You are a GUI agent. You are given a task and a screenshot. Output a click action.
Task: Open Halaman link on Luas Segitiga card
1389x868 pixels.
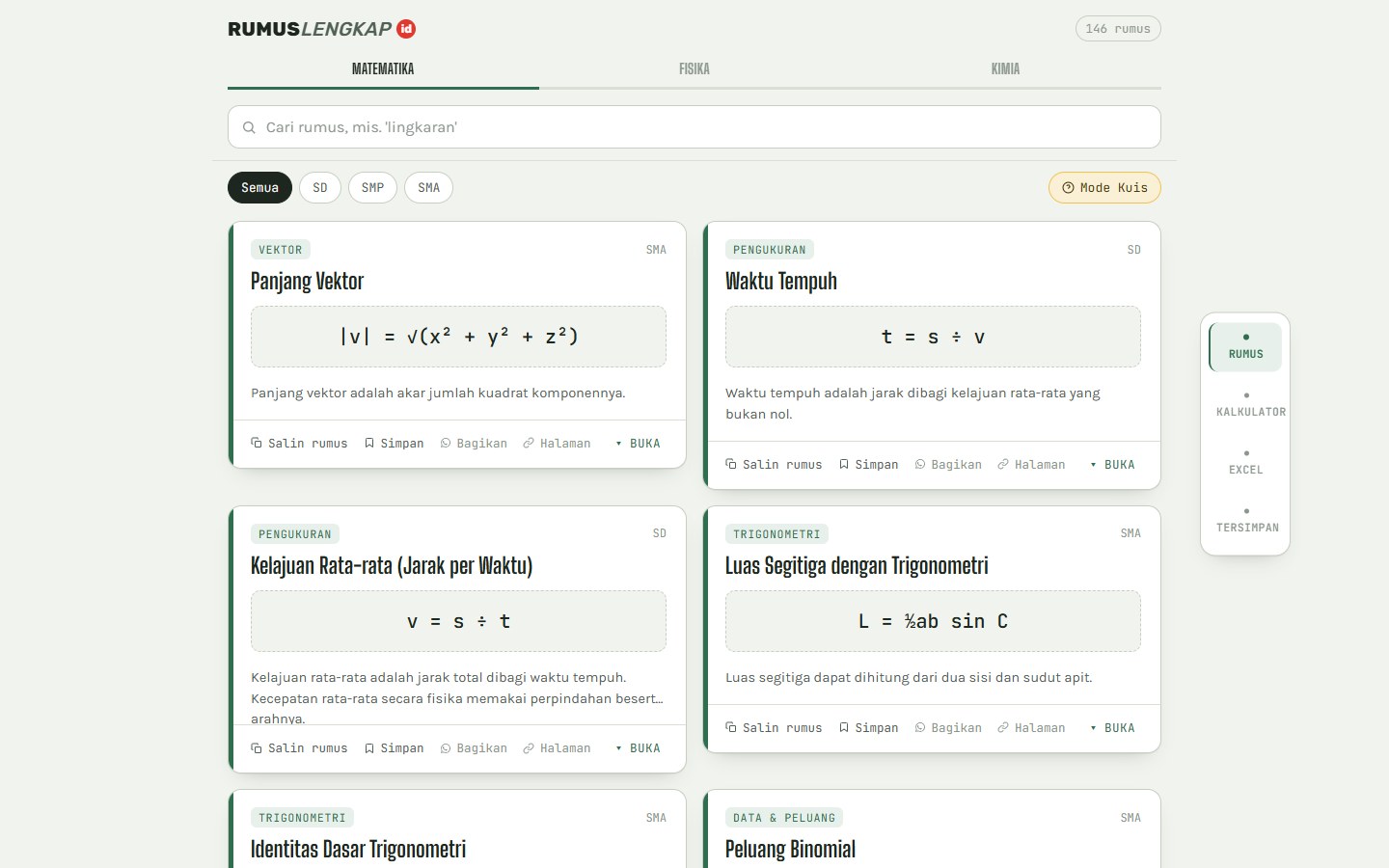point(1031,728)
